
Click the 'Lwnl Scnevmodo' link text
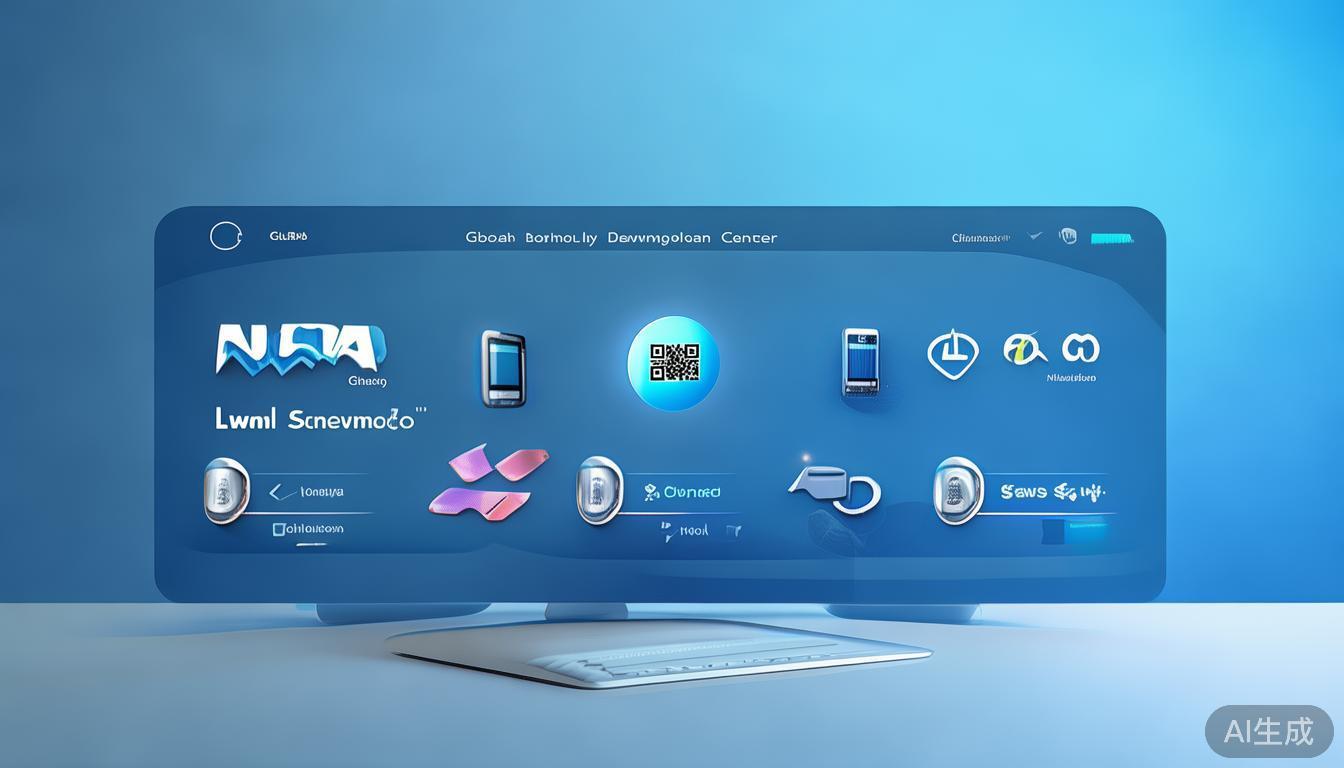tap(320, 418)
